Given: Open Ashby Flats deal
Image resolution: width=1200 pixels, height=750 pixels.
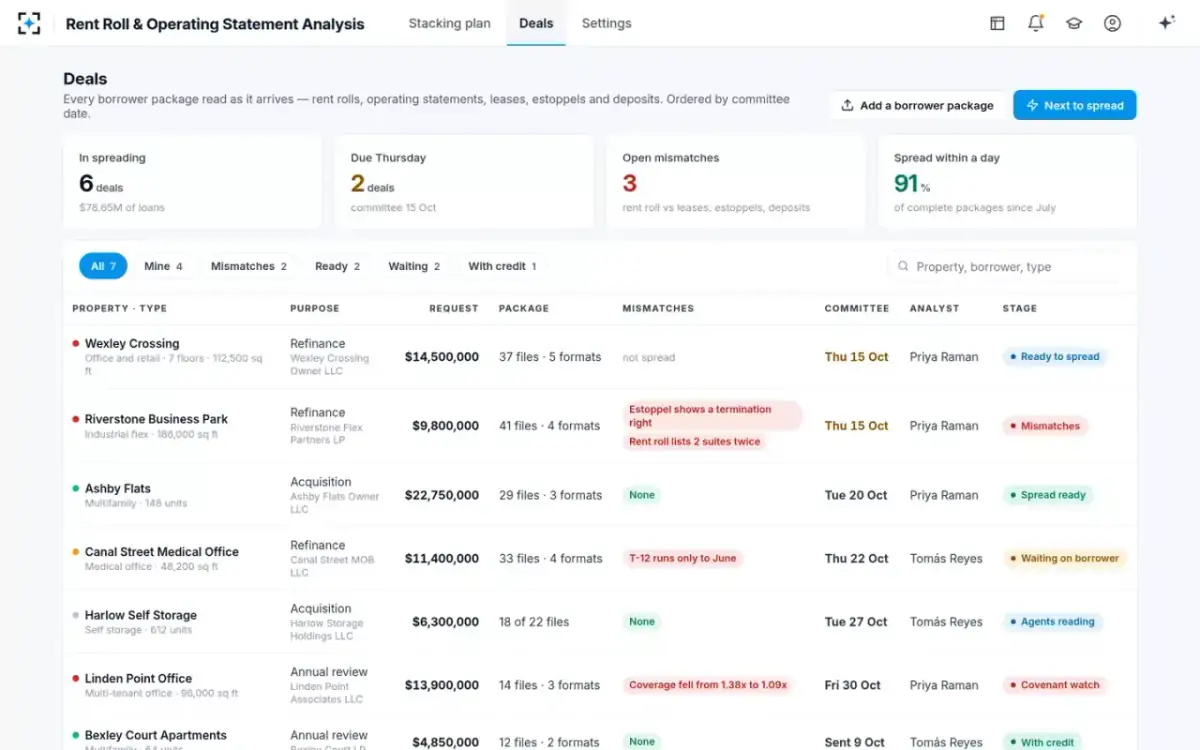Looking at the screenshot, I should click(117, 488).
